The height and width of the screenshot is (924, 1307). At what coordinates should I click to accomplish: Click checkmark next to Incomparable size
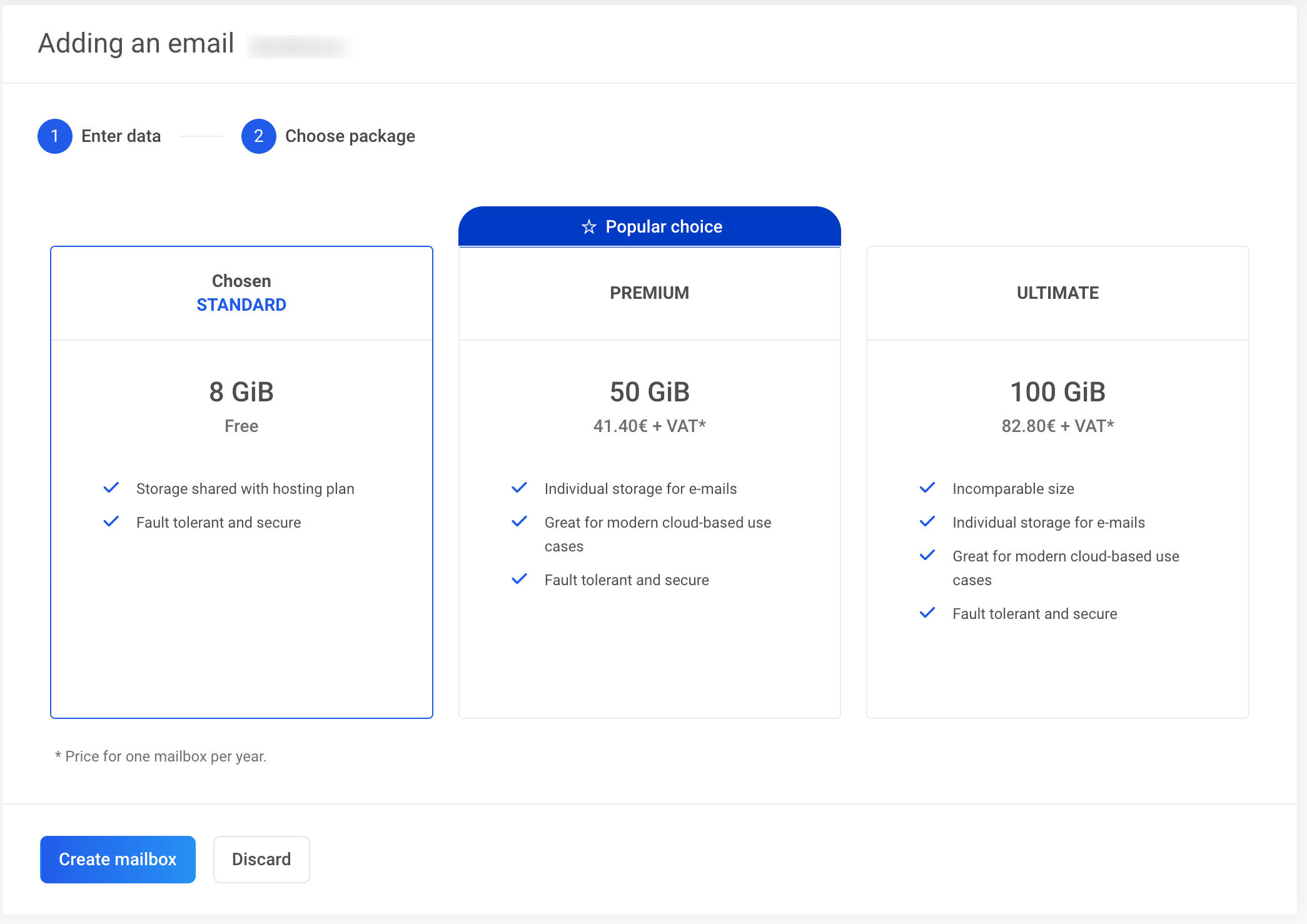(x=927, y=488)
